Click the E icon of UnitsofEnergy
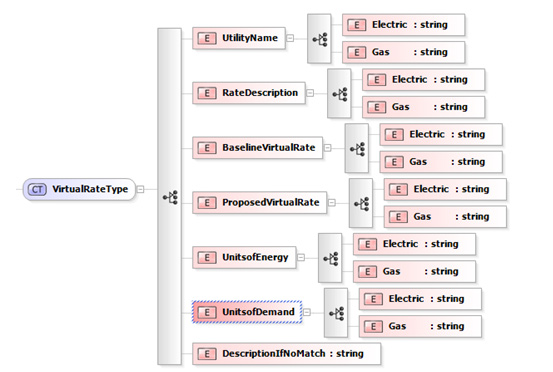The width and height of the screenshot is (553, 372). 207,257
